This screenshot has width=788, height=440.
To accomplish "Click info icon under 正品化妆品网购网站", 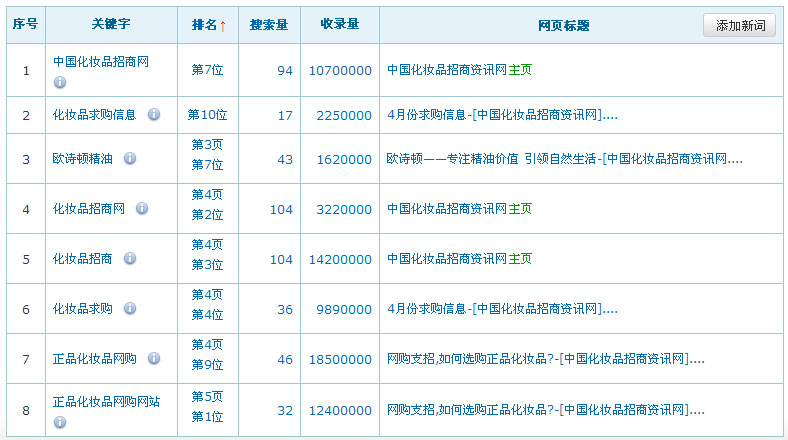I will click(60, 422).
